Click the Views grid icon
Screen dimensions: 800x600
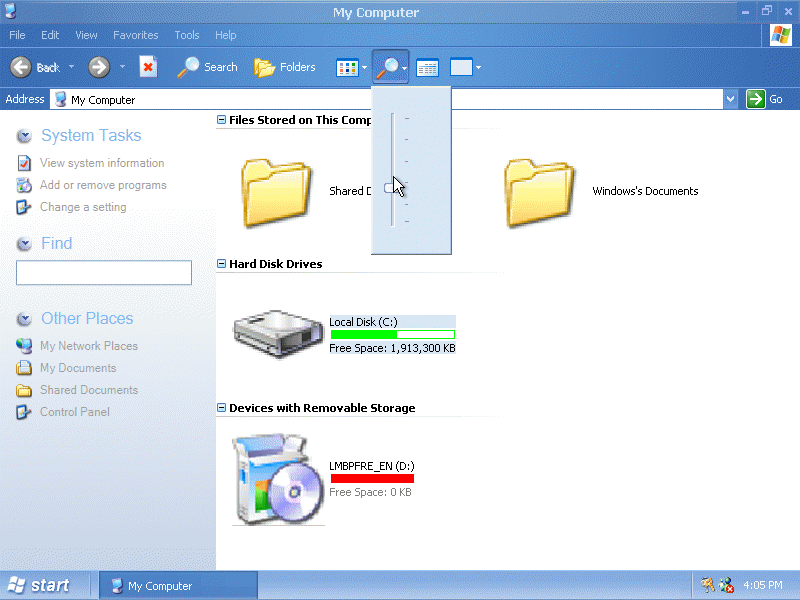(x=347, y=68)
